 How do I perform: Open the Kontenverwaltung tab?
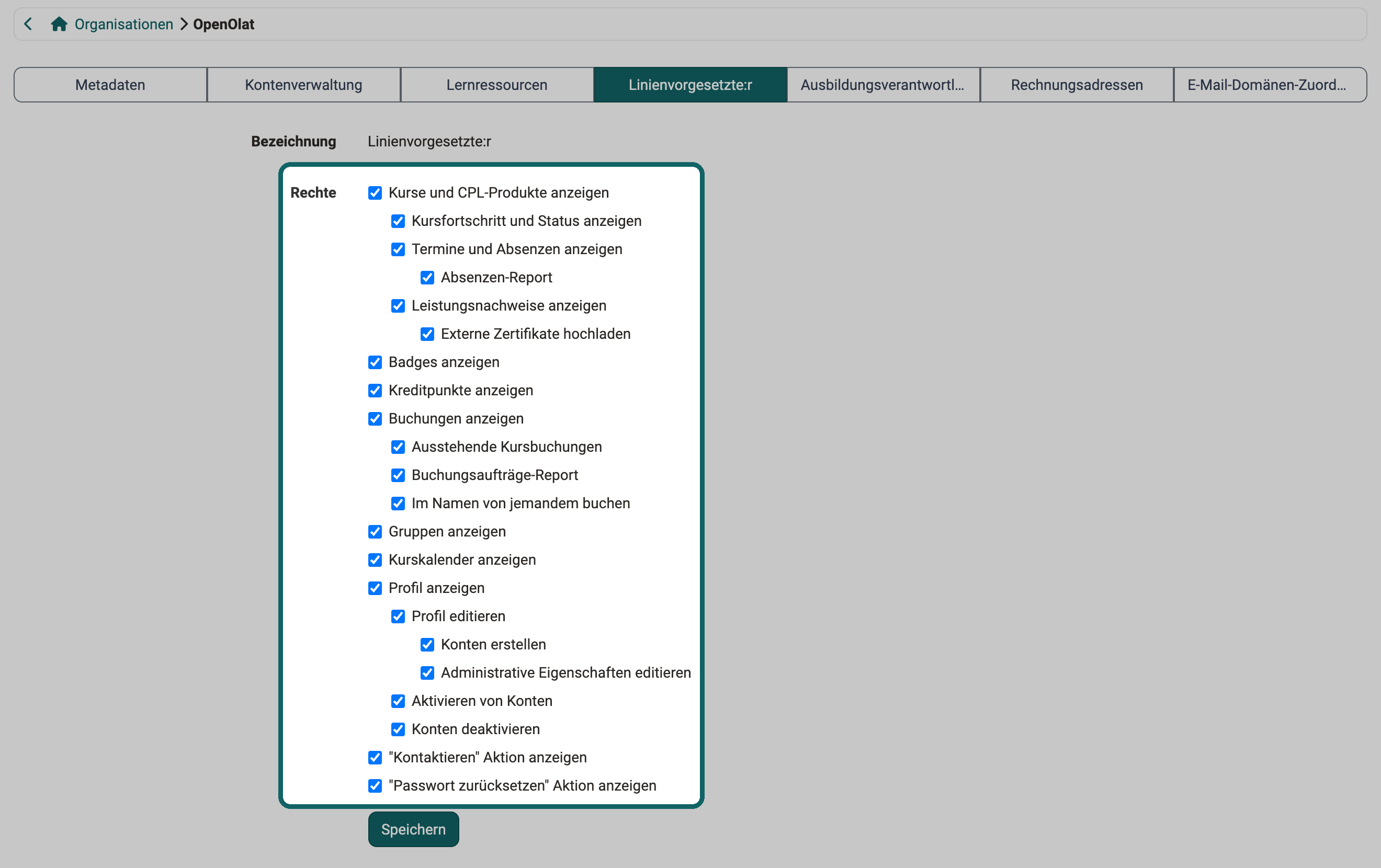[303, 85]
